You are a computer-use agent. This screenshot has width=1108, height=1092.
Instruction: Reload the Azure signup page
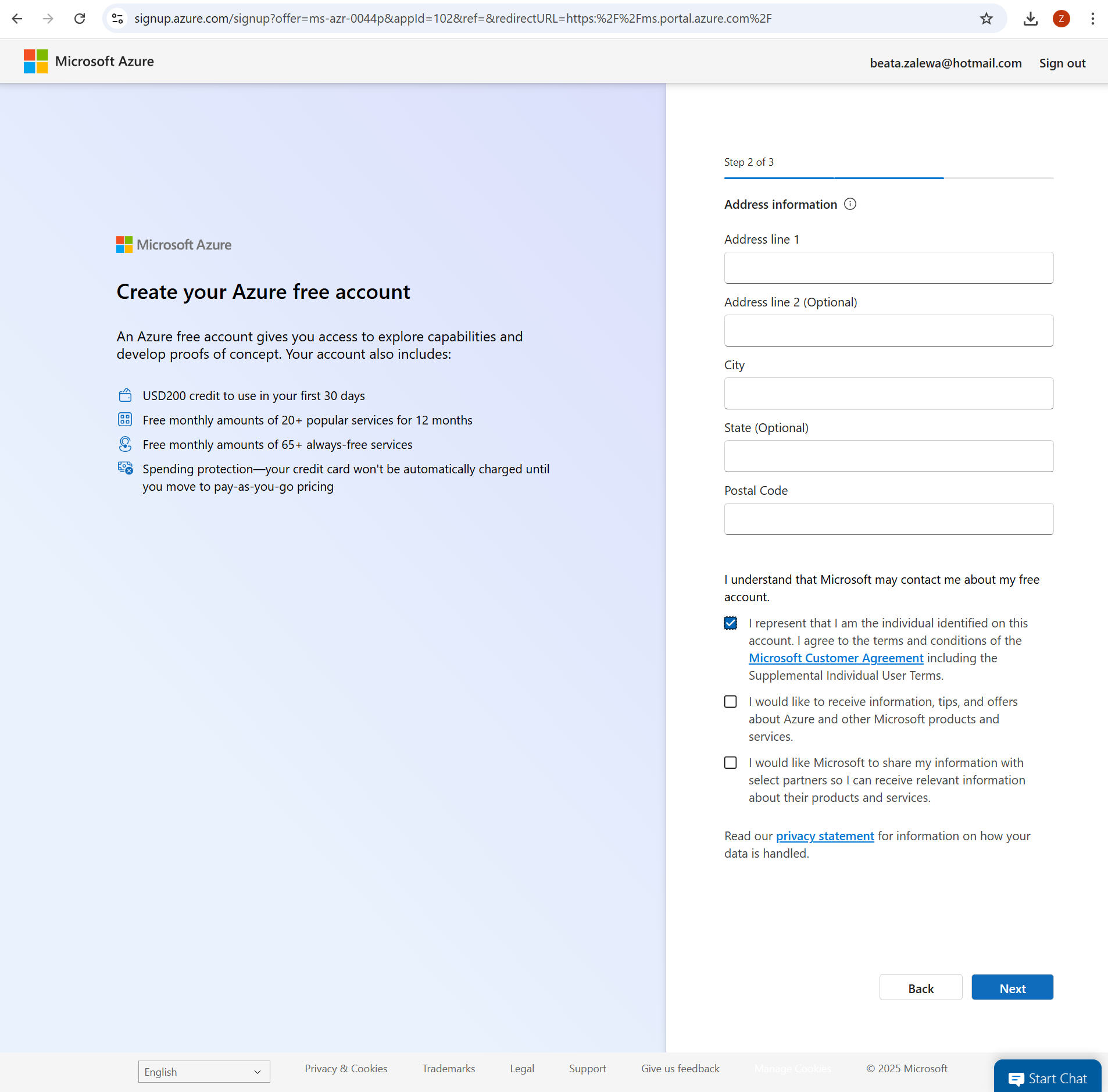(80, 19)
